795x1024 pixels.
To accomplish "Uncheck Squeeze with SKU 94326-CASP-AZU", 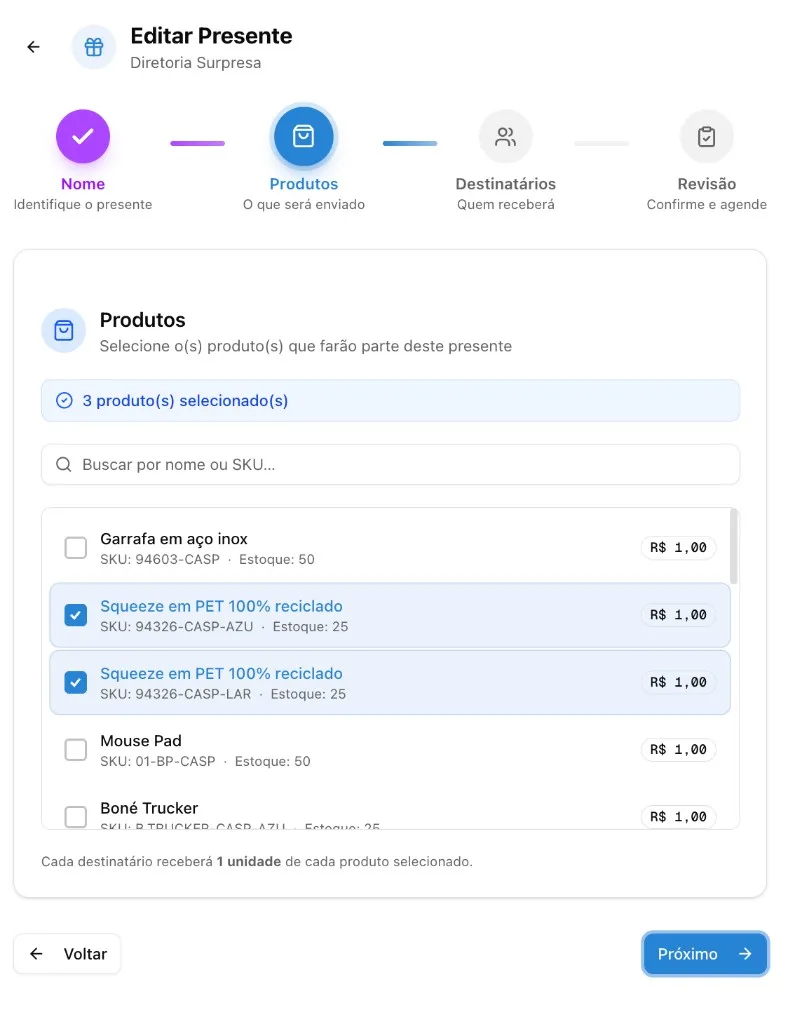I will tap(76, 615).
